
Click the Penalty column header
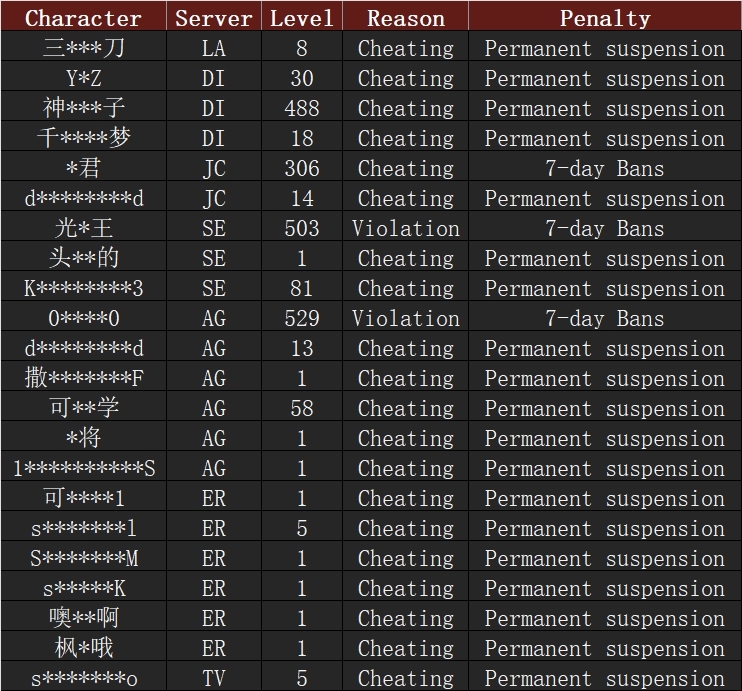point(605,18)
